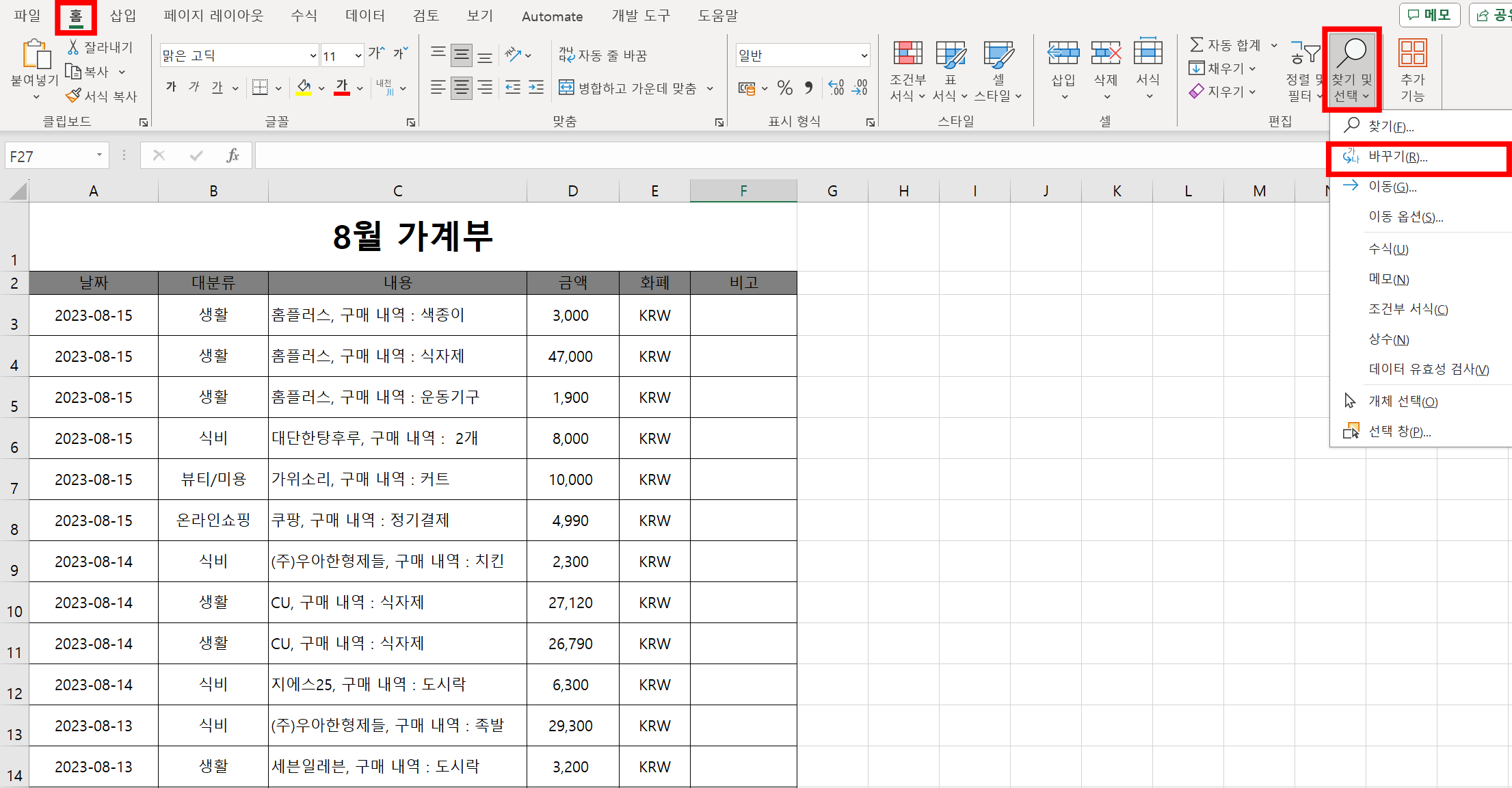Decrease font size with the smaller 가 icon

pyautogui.click(x=401, y=53)
